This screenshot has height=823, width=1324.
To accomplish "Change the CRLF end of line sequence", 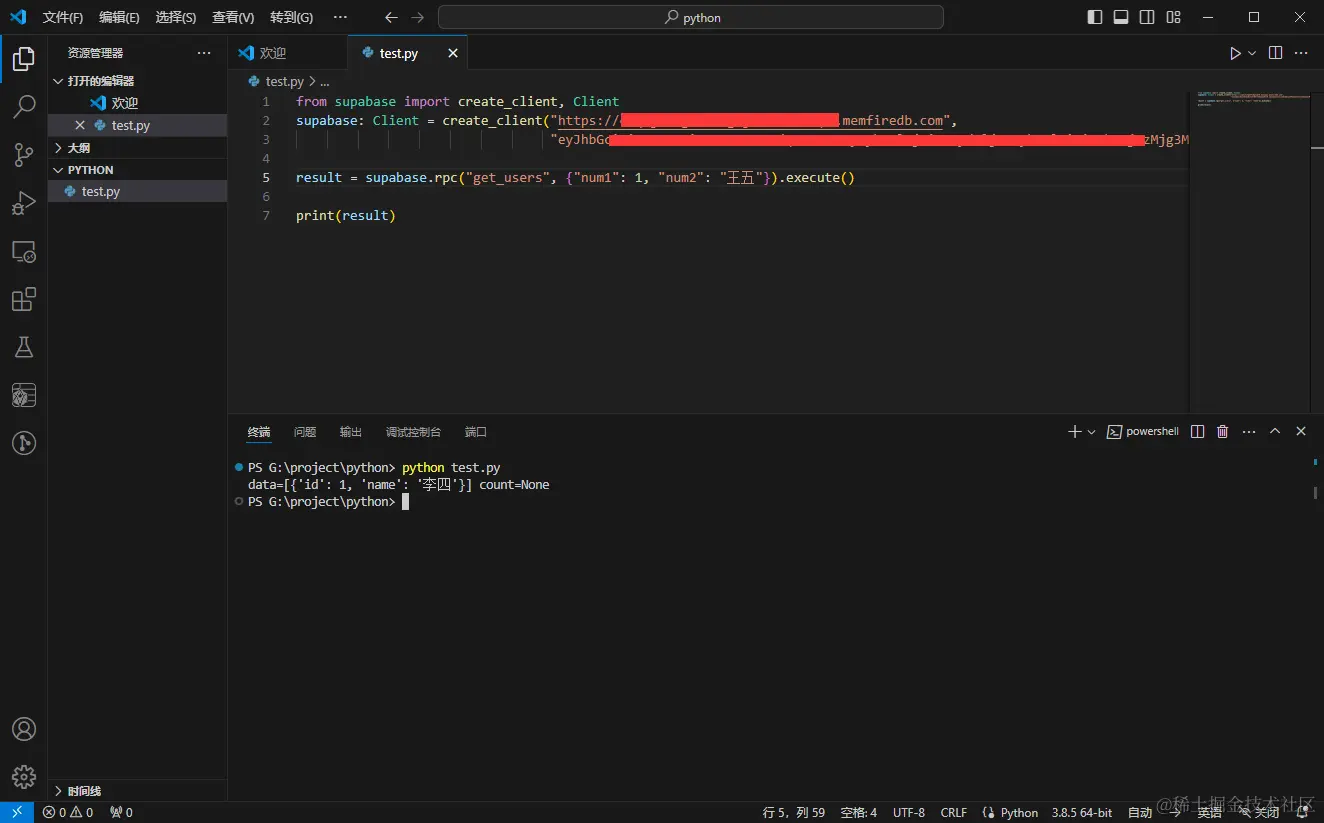I will point(954,812).
